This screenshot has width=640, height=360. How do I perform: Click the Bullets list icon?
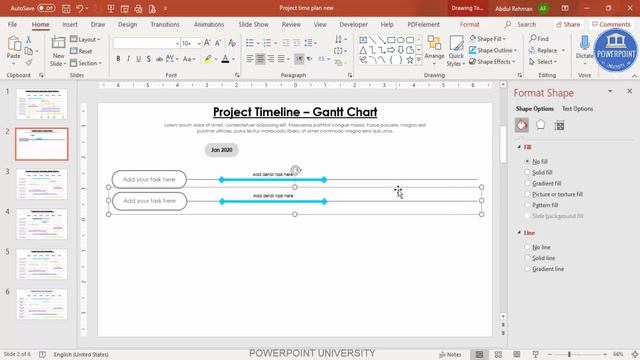point(250,43)
